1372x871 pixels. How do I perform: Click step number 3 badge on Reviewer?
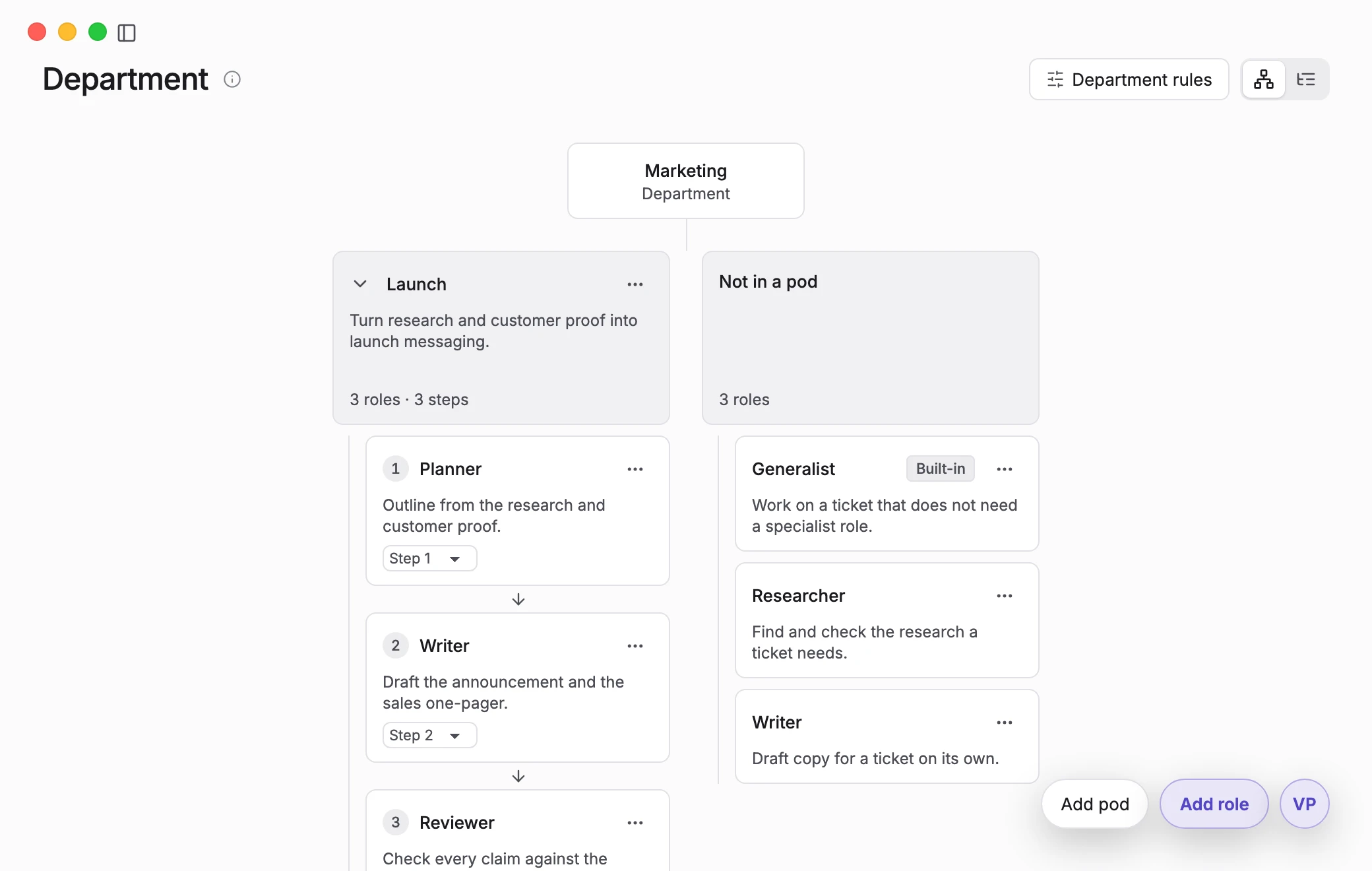(395, 822)
